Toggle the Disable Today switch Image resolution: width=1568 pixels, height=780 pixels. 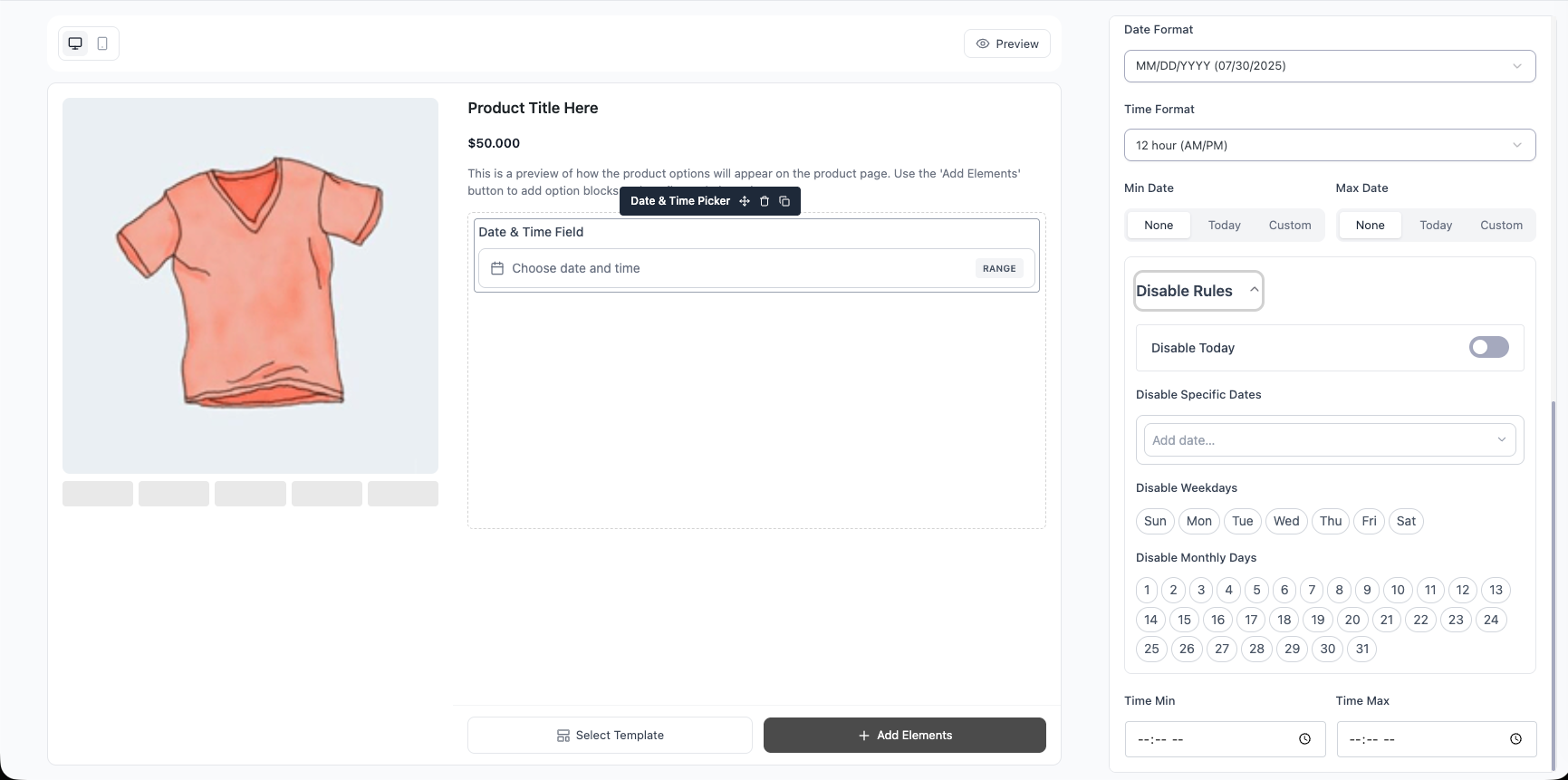tap(1489, 347)
